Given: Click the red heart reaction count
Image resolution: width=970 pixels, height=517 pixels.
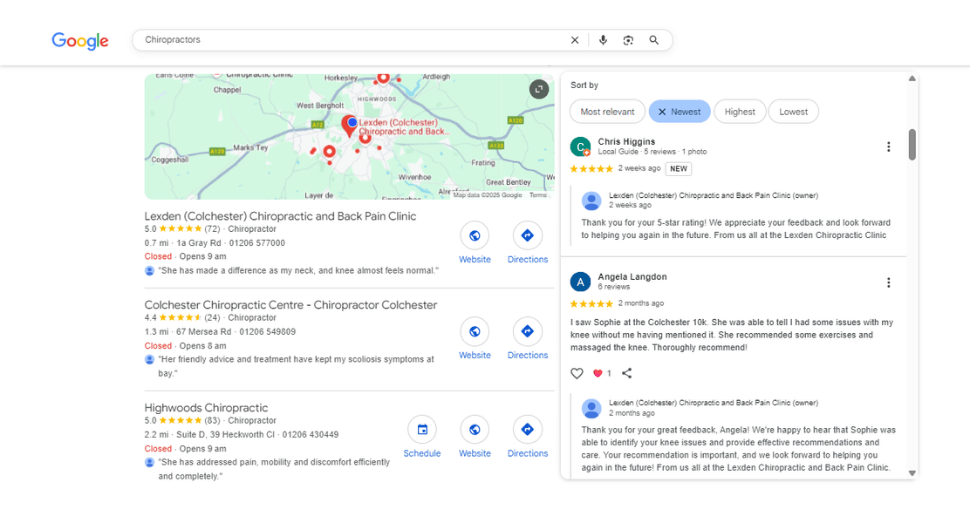Looking at the screenshot, I should [x=602, y=374].
